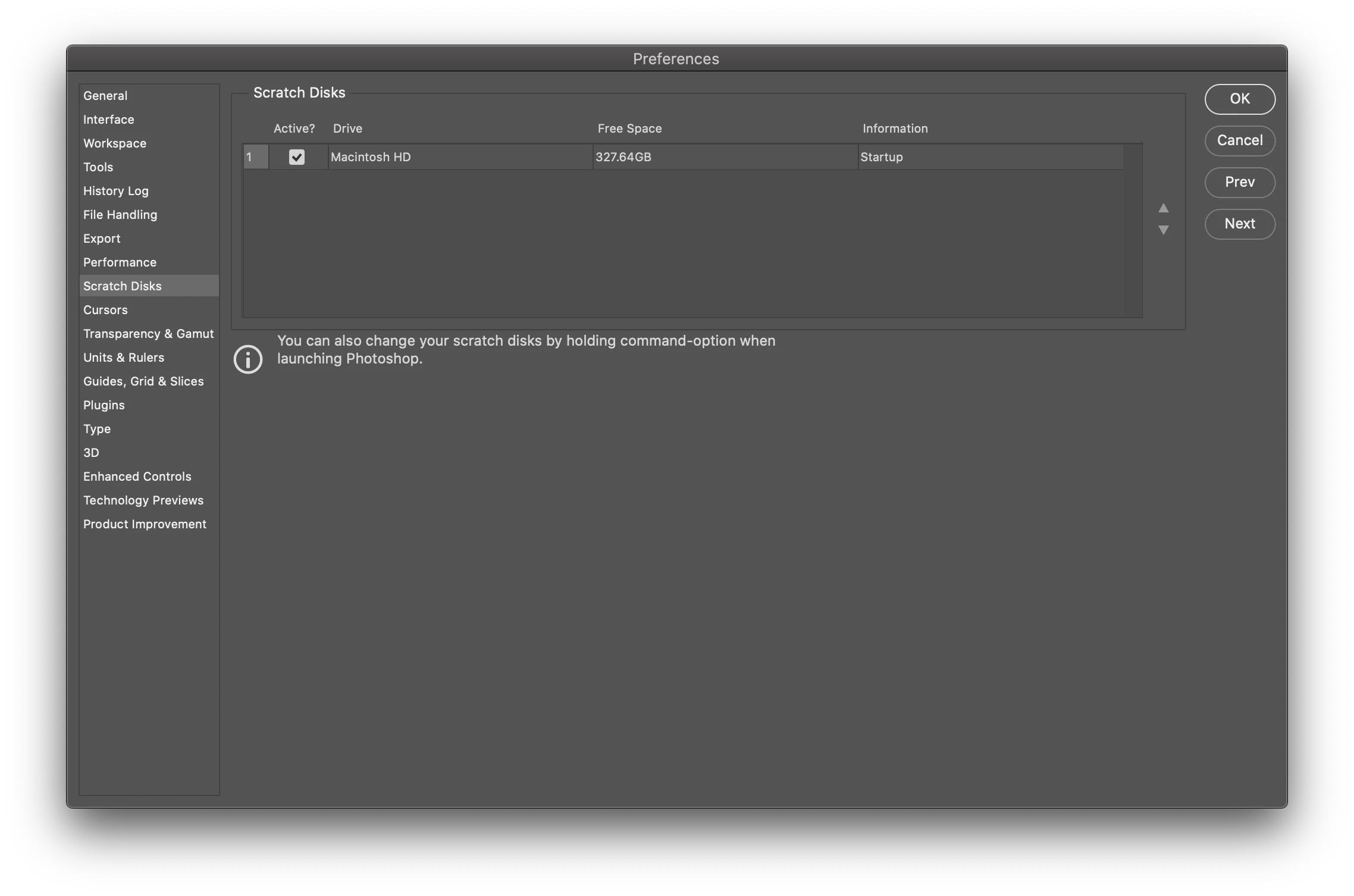Viewport: 1354px width, 896px height.
Task: Select the Plugins category
Action: (x=104, y=405)
